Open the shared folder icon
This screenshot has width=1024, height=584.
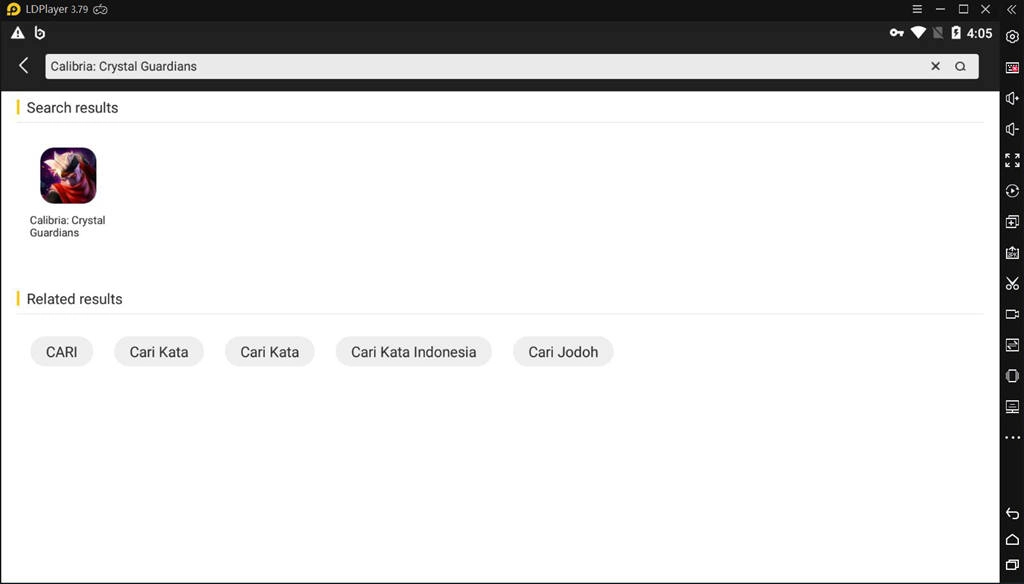pos(1012,345)
